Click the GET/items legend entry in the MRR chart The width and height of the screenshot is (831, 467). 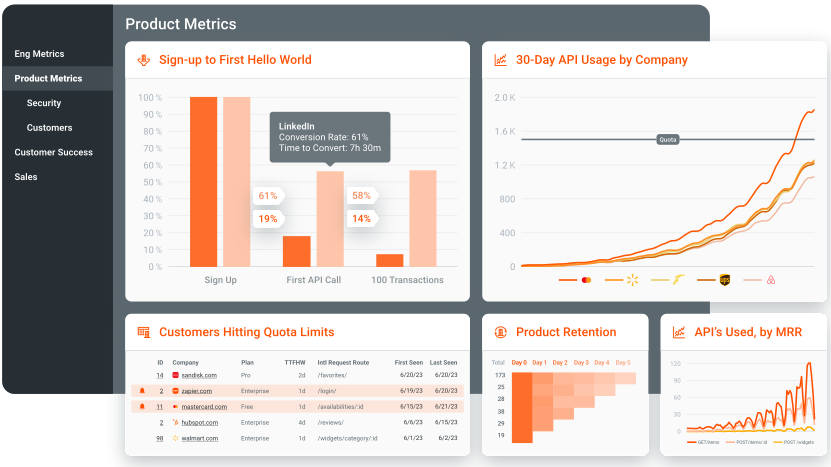(x=703, y=442)
